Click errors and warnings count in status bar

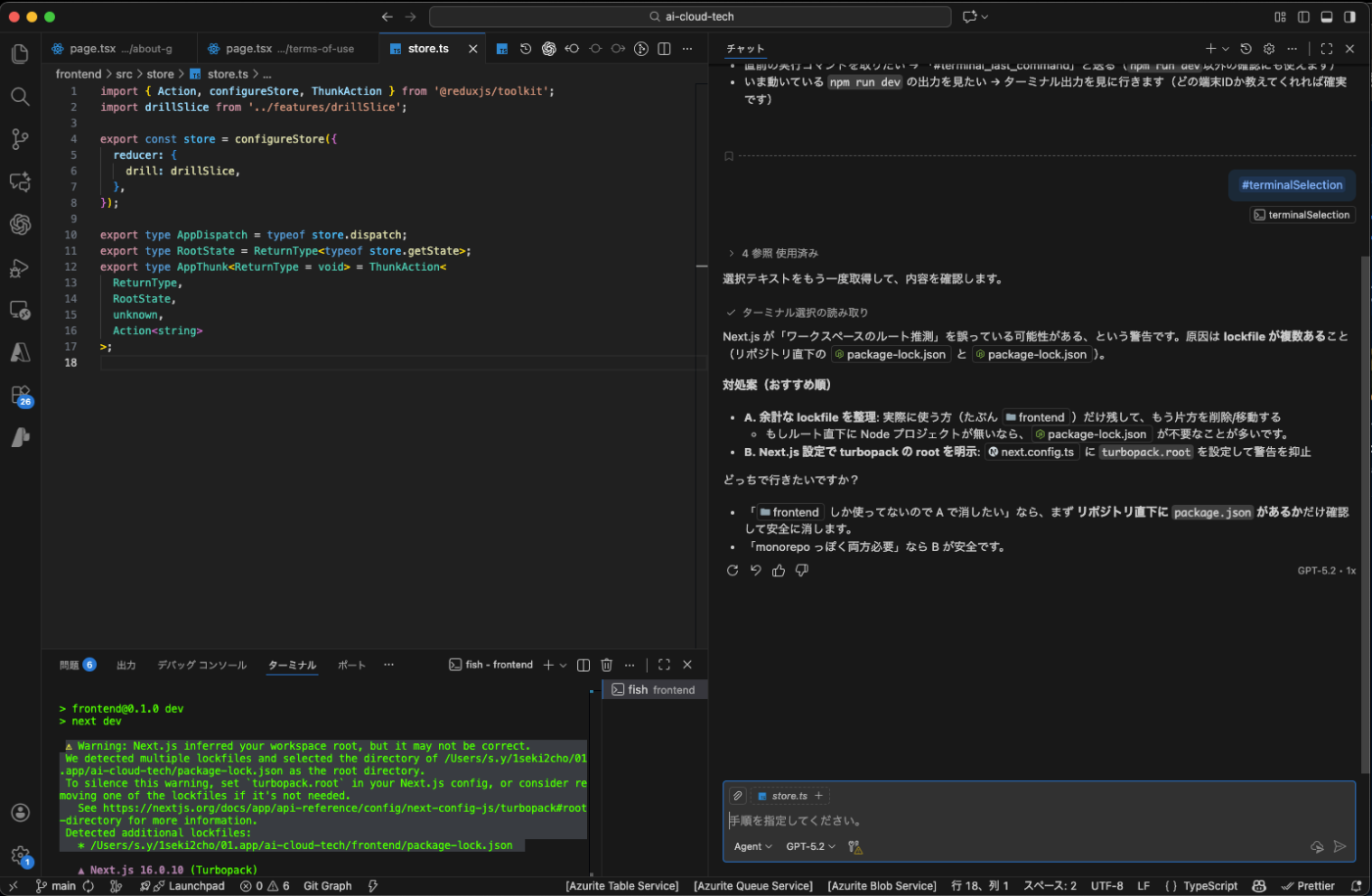[x=266, y=886]
